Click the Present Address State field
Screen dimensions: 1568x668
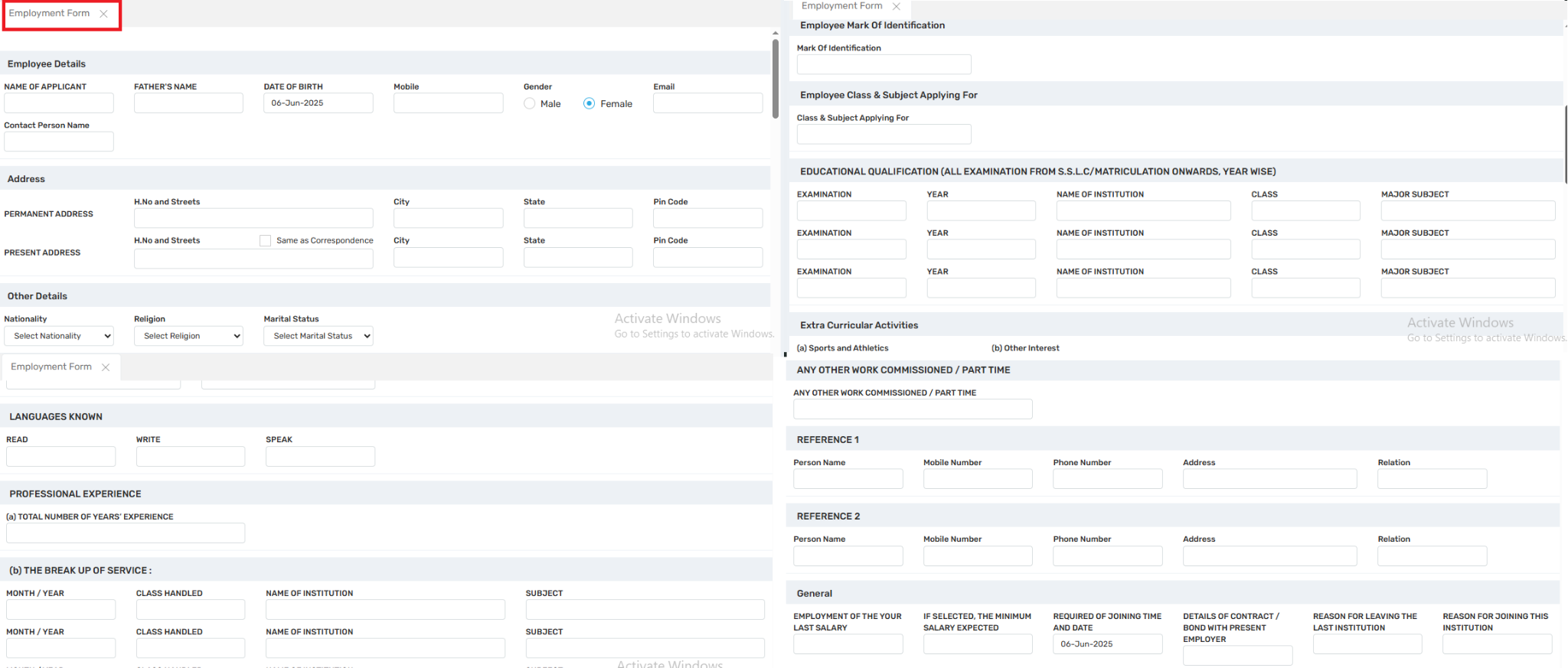click(x=578, y=257)
